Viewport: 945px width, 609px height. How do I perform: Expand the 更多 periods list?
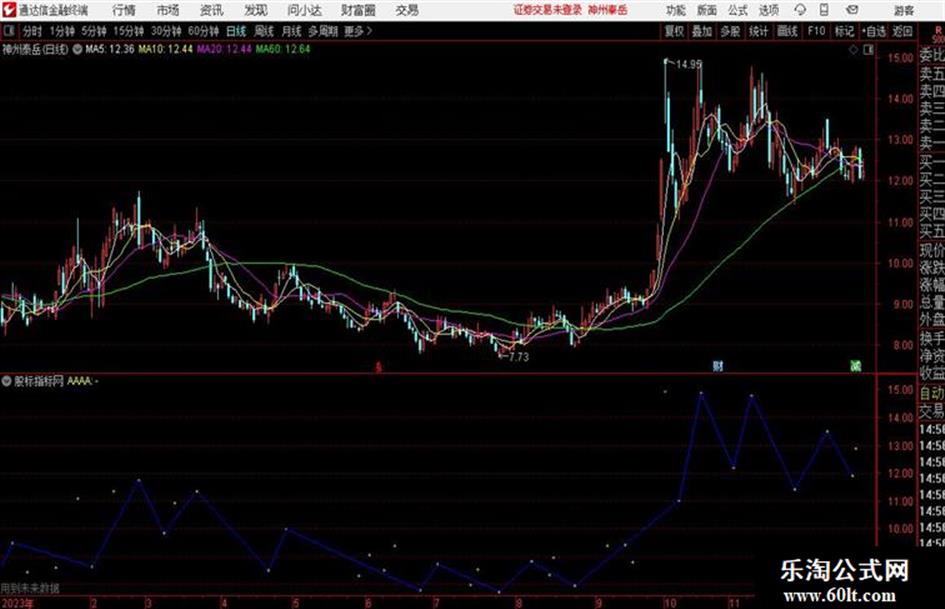(x=358, y=31)
